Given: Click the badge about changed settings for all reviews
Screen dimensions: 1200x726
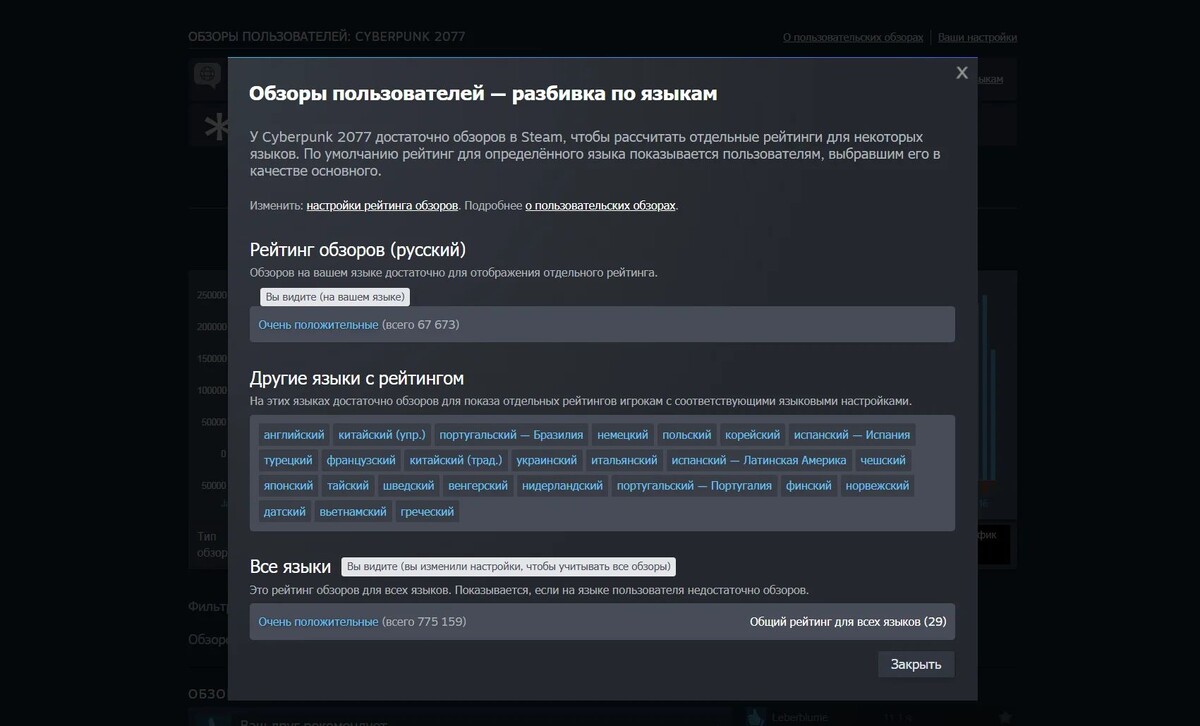Looking at the screenshot, I should tap(508, 566).
